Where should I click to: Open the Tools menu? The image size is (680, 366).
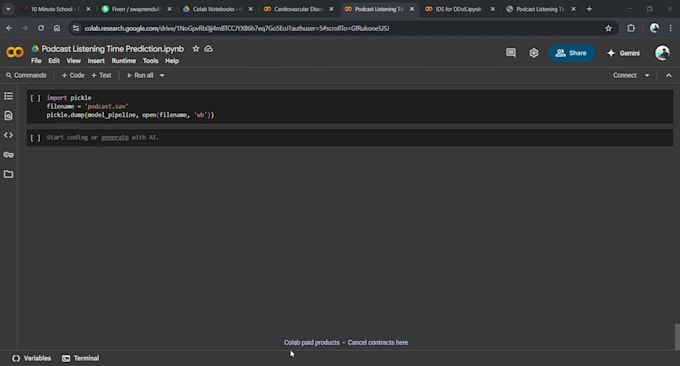(x=150, y=61)
